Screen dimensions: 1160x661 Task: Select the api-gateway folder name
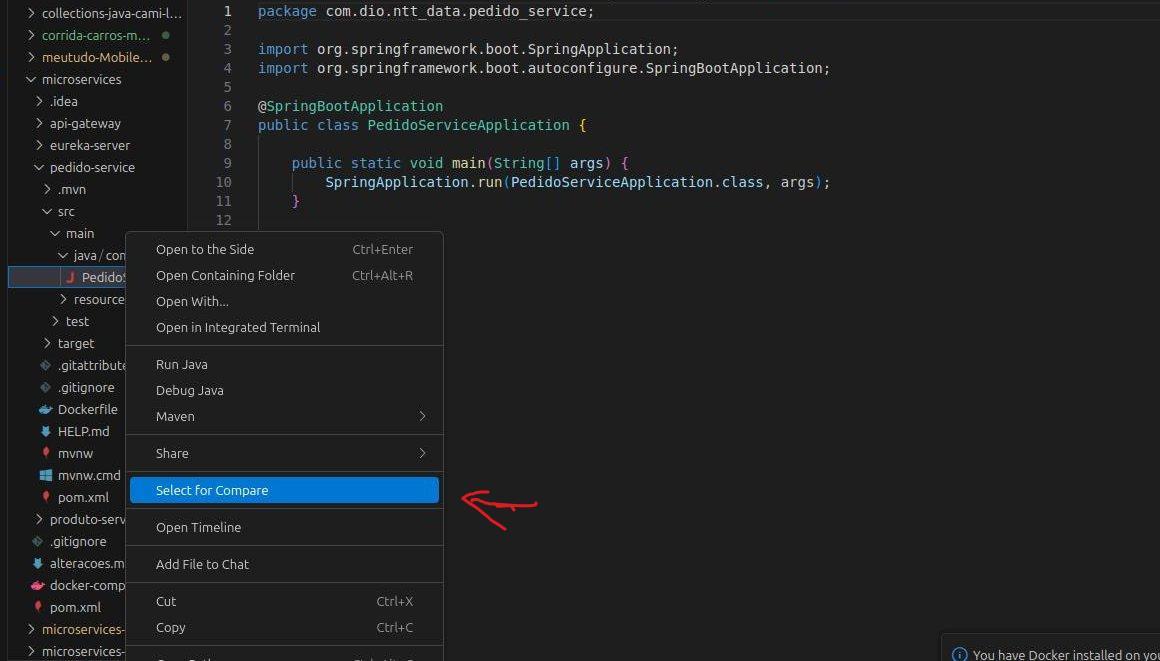coord(85,124)
